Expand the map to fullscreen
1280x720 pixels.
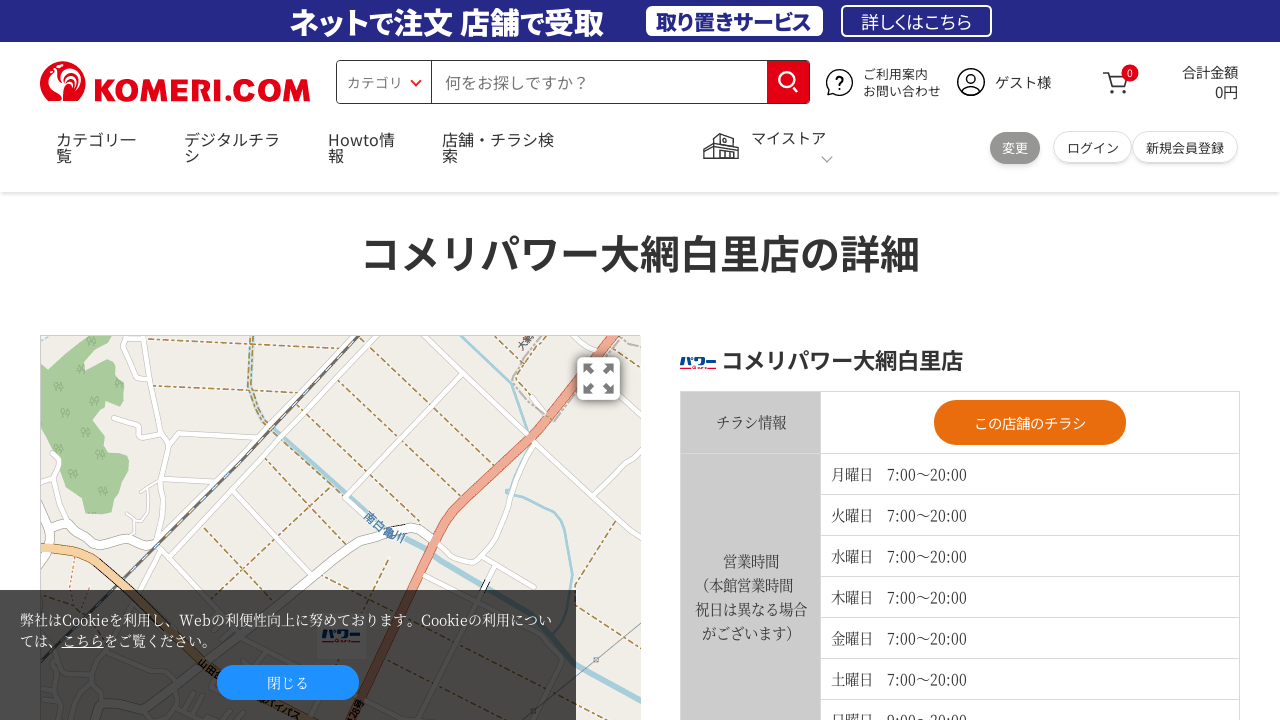tap(598, 379)
